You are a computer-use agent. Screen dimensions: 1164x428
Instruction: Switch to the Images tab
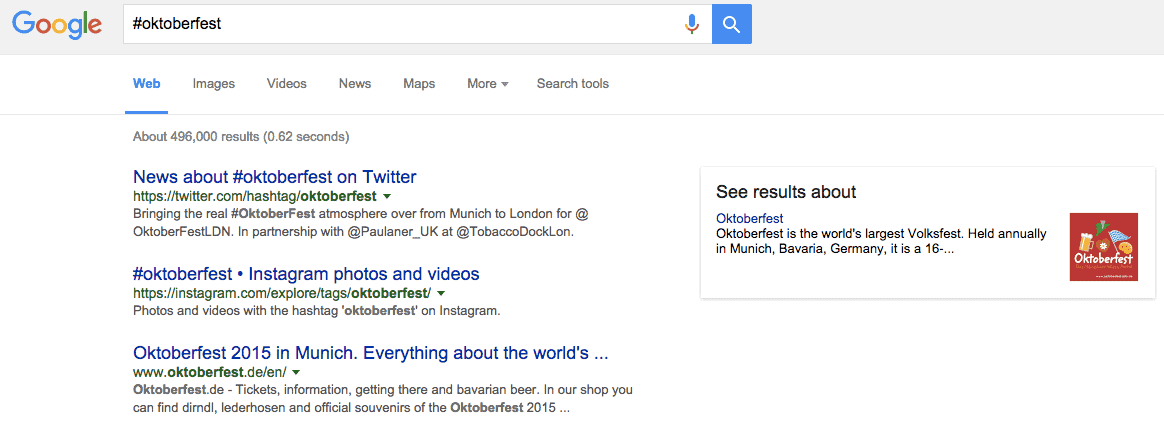(x=214, y=84)
